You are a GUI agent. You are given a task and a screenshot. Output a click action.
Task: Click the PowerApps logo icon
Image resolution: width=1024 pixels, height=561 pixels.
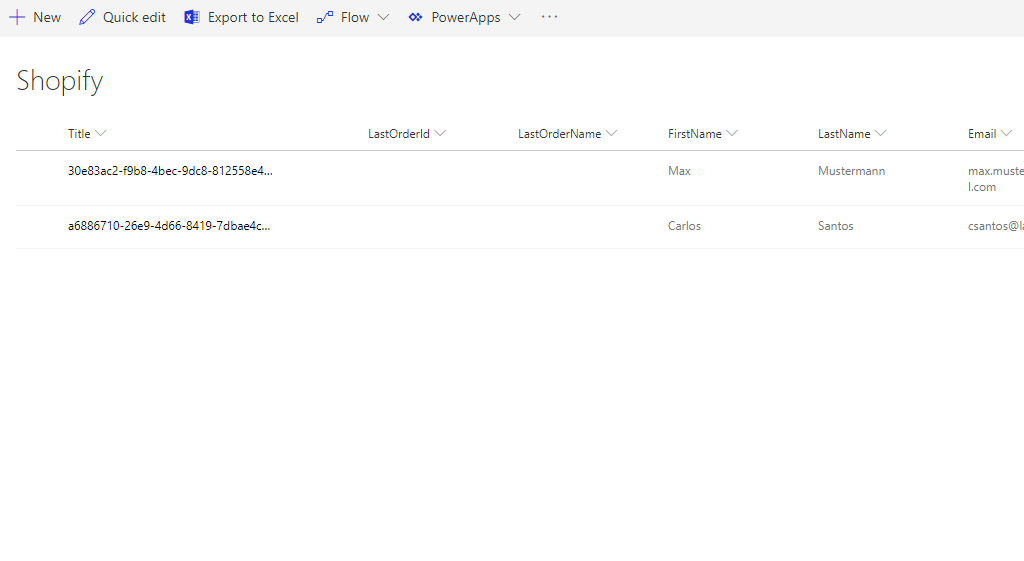416,17
